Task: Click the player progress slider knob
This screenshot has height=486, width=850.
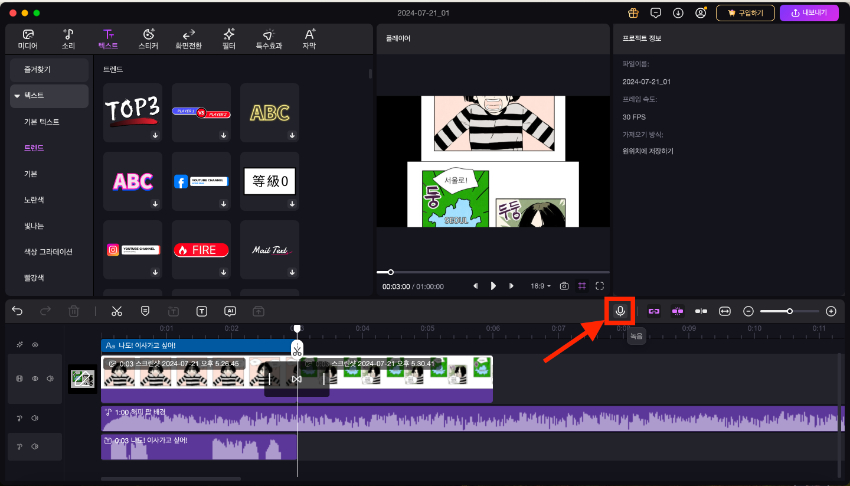Action: tap(390, 272)
